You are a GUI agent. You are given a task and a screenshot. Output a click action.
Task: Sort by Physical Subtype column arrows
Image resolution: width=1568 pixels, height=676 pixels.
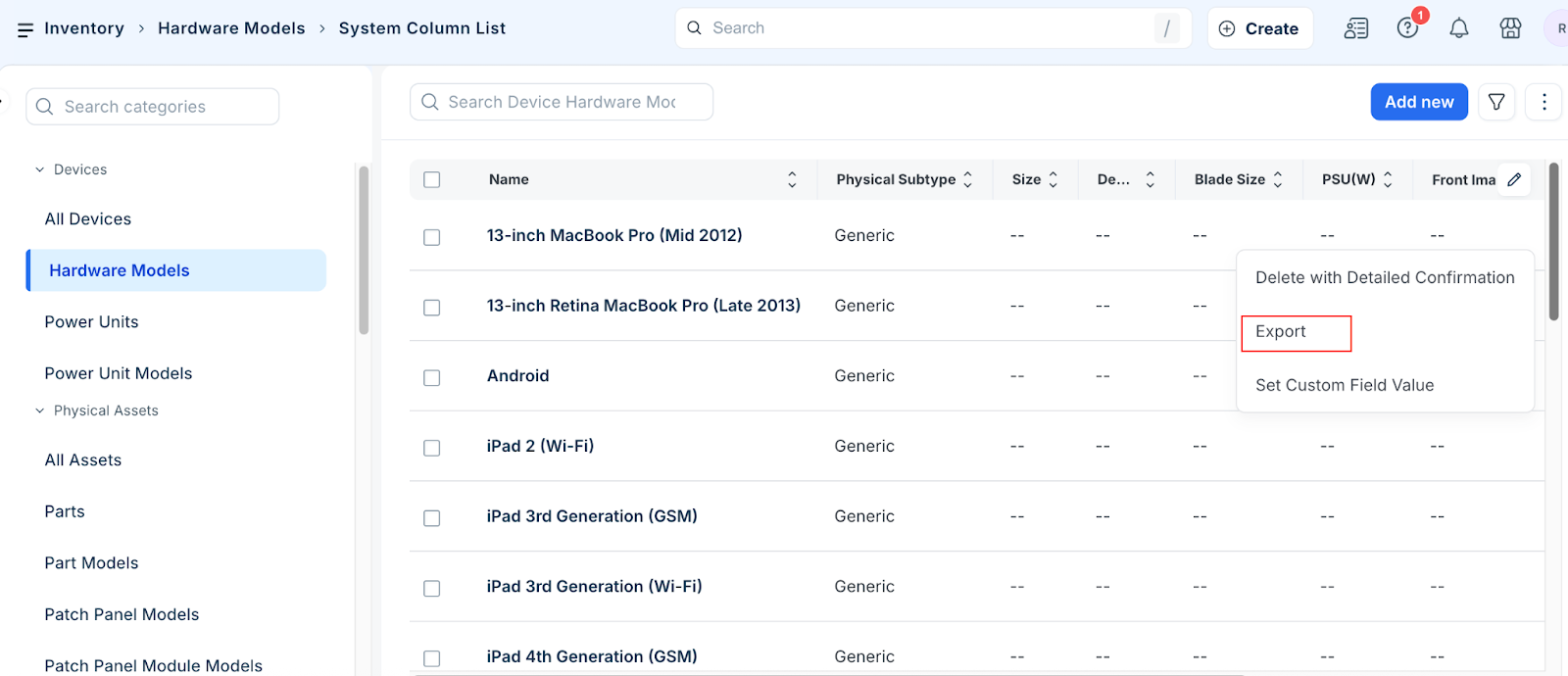967,179
